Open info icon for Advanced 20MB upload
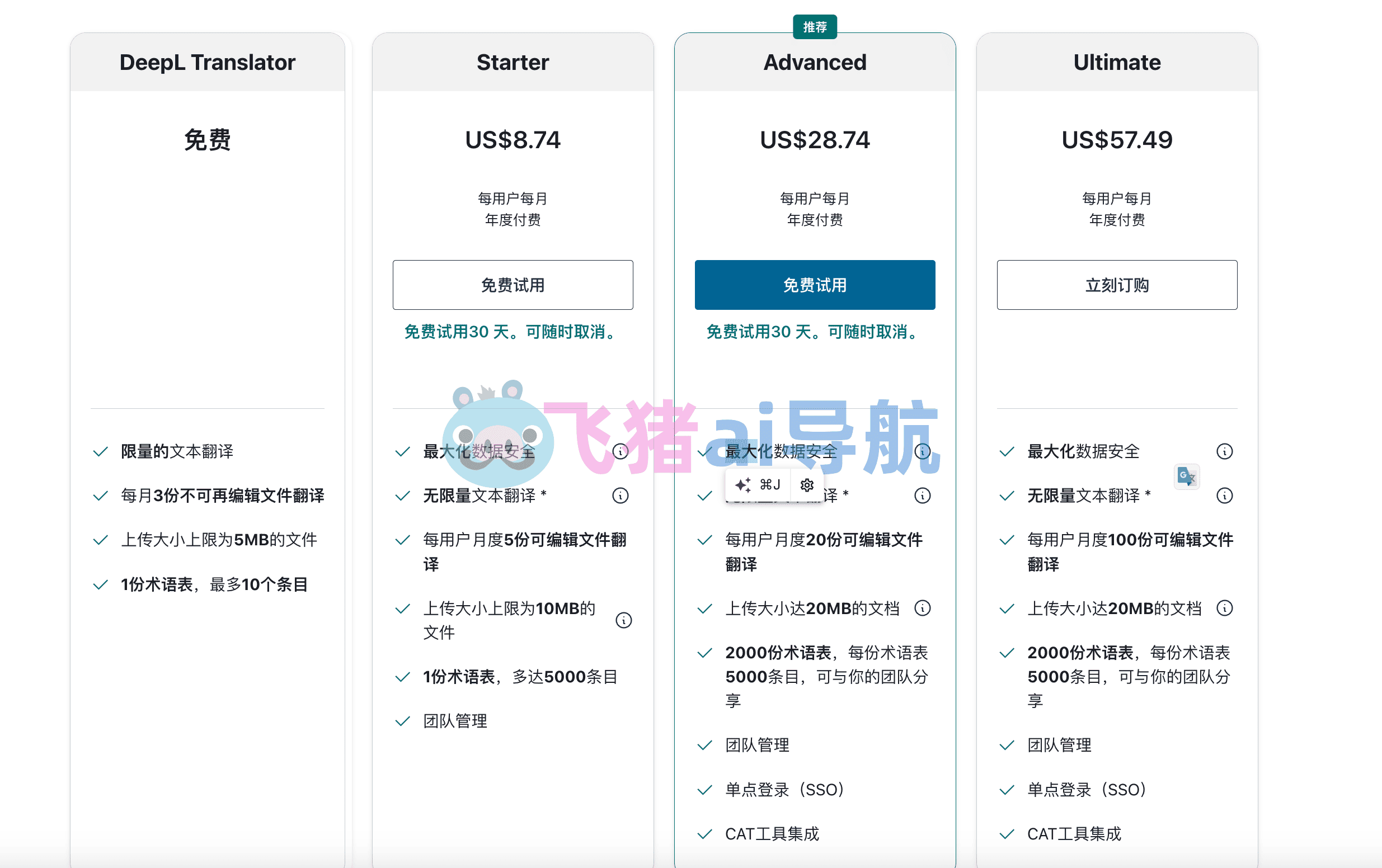The height and width of the screenshot is (868, 1382). point(922,608)
